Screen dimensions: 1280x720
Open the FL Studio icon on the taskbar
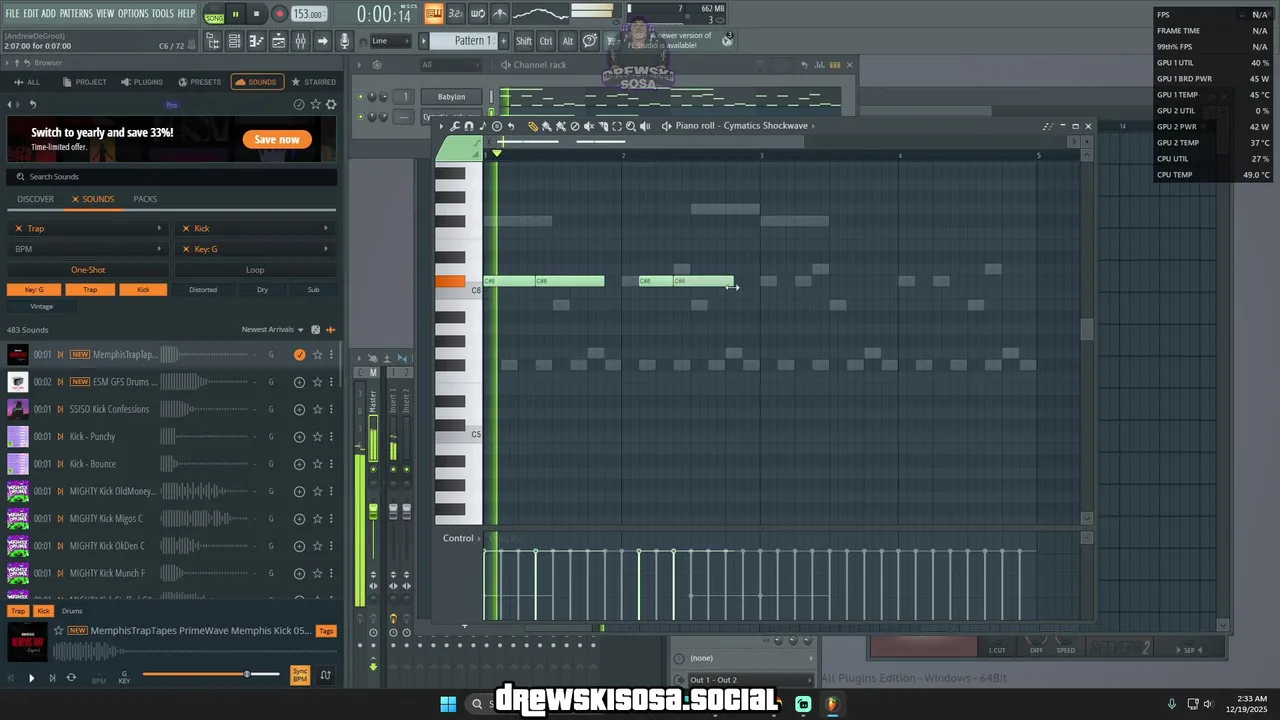pos(831,704)
